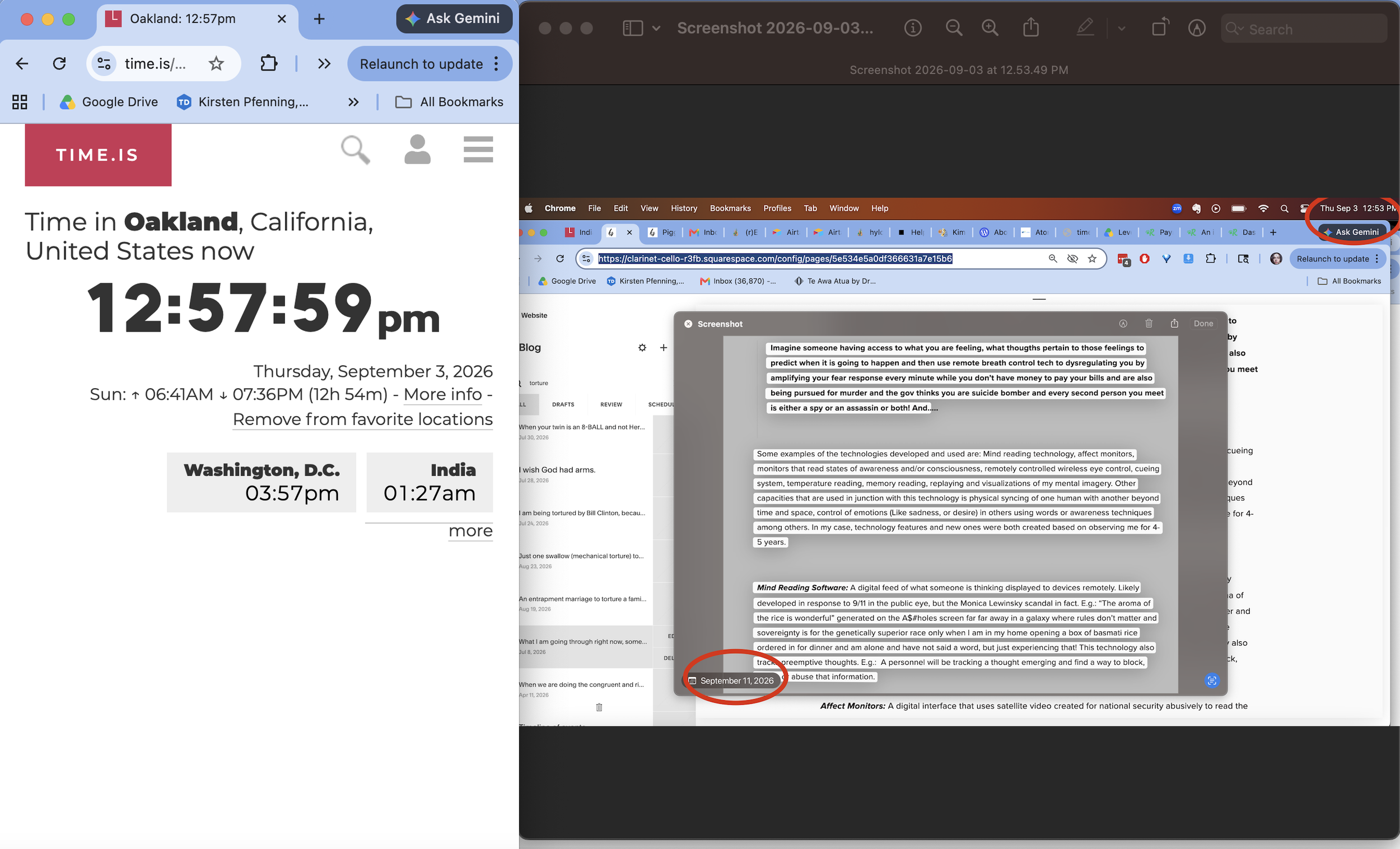Open a new Chrome tab

[x=319, y=18]
